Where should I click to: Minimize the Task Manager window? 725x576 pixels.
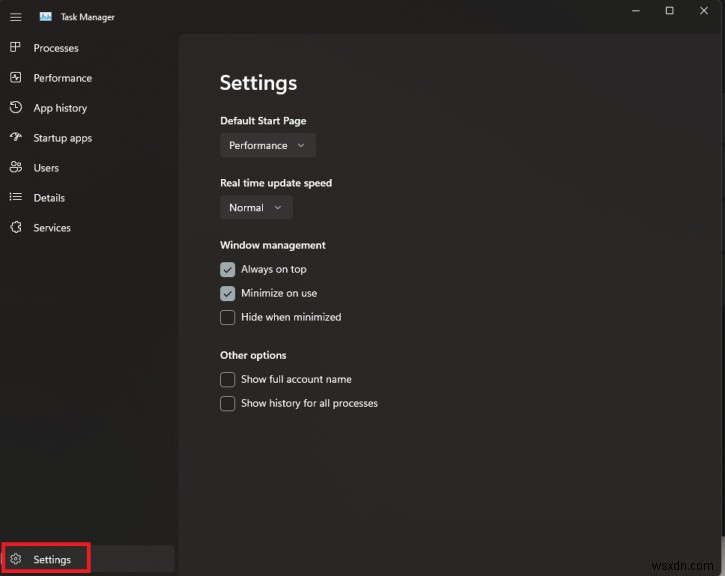click(x=636, y=11)
